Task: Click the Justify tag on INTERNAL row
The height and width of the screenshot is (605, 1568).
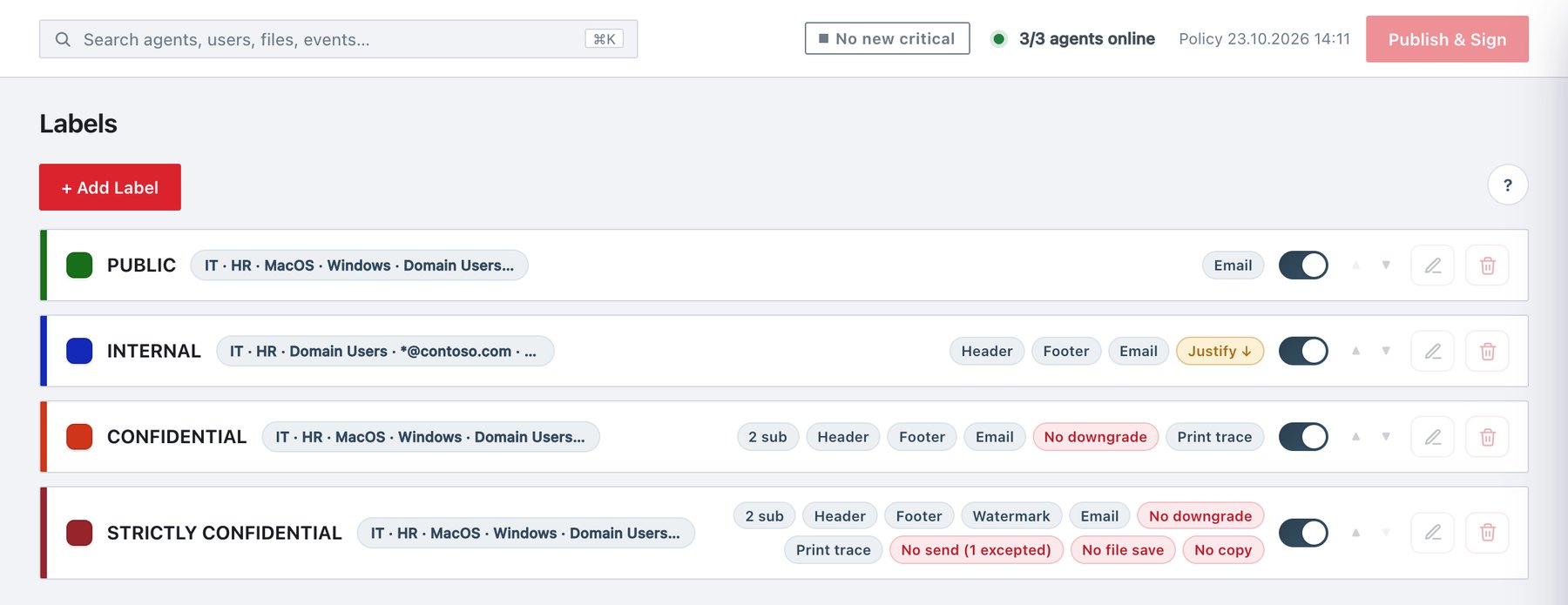Action: click(x=1220, y=351)
